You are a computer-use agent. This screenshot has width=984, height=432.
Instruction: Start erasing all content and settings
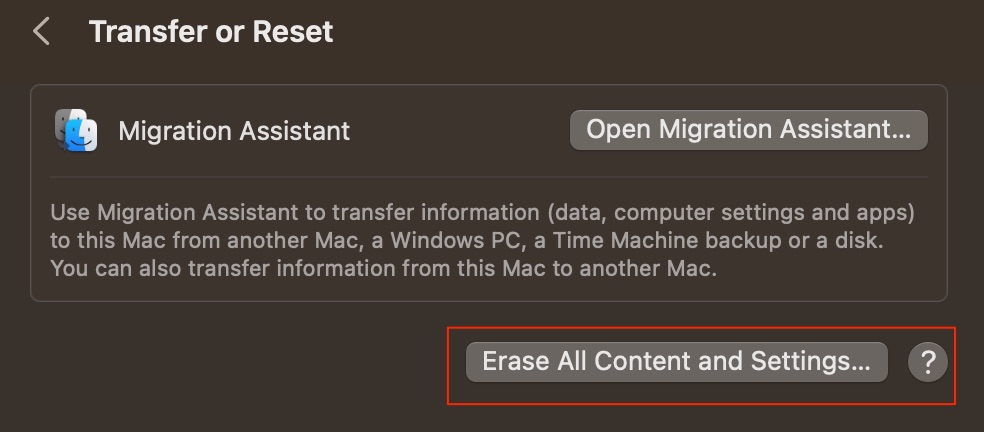676,362
